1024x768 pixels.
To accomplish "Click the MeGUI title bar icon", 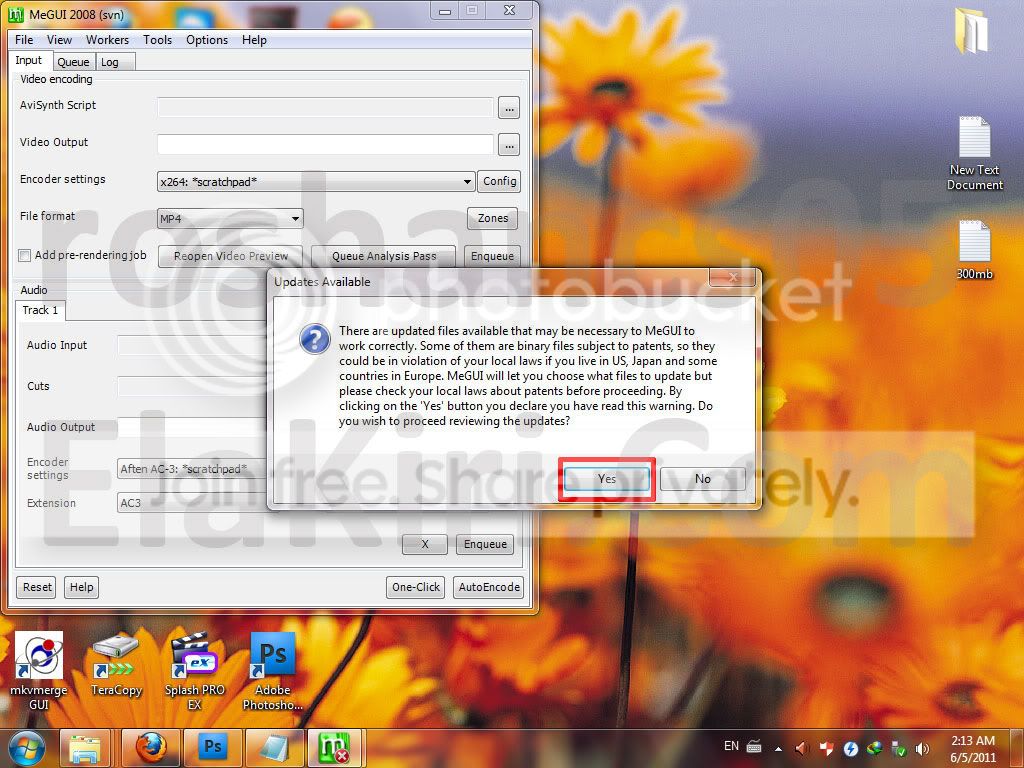I will tap(16, 14).
